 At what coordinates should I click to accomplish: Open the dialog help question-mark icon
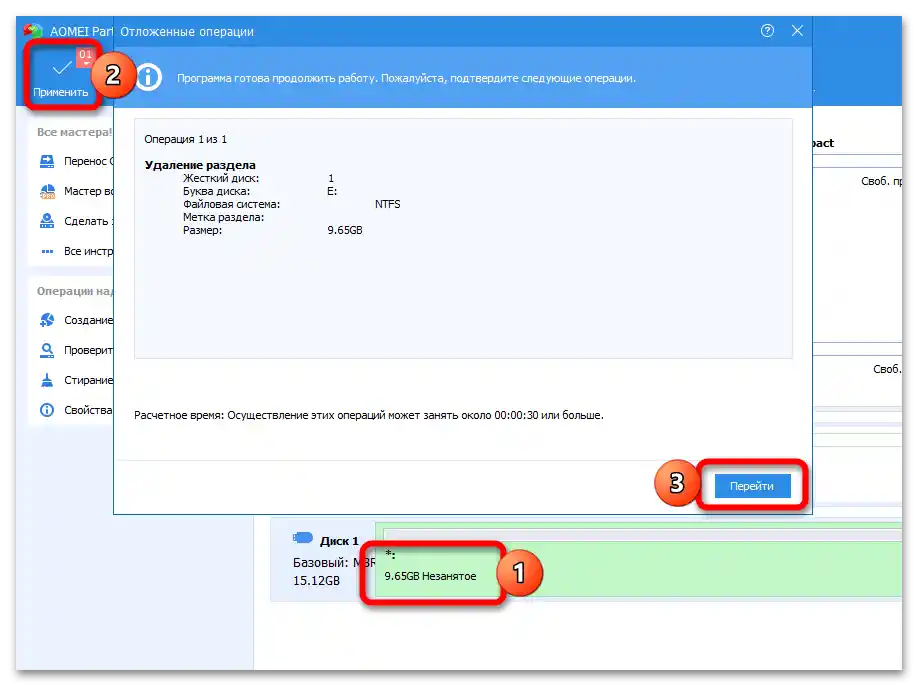(x=767, y=31)
